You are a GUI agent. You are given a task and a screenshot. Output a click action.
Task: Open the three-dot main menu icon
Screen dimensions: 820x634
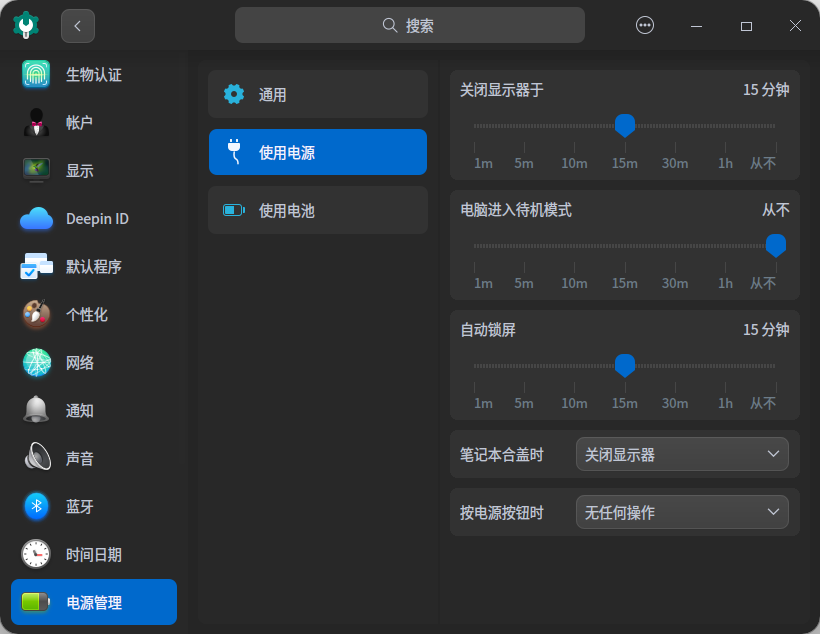coord(644,25)
